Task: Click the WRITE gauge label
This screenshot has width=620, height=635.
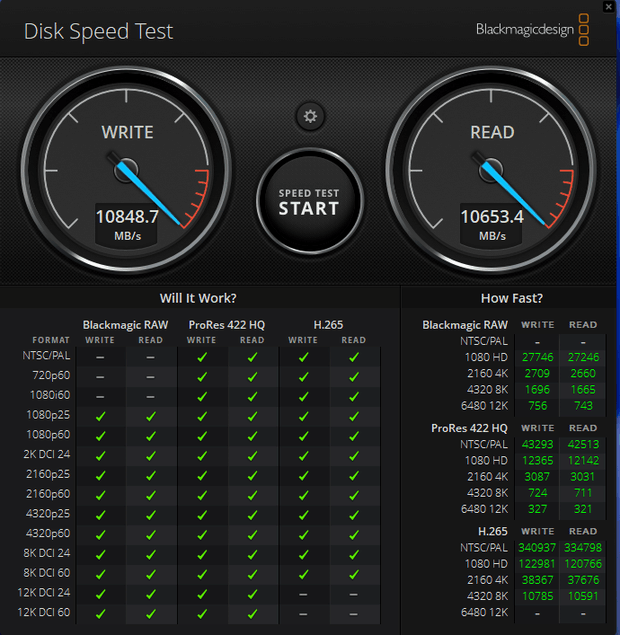Action: tap(127, 132)
